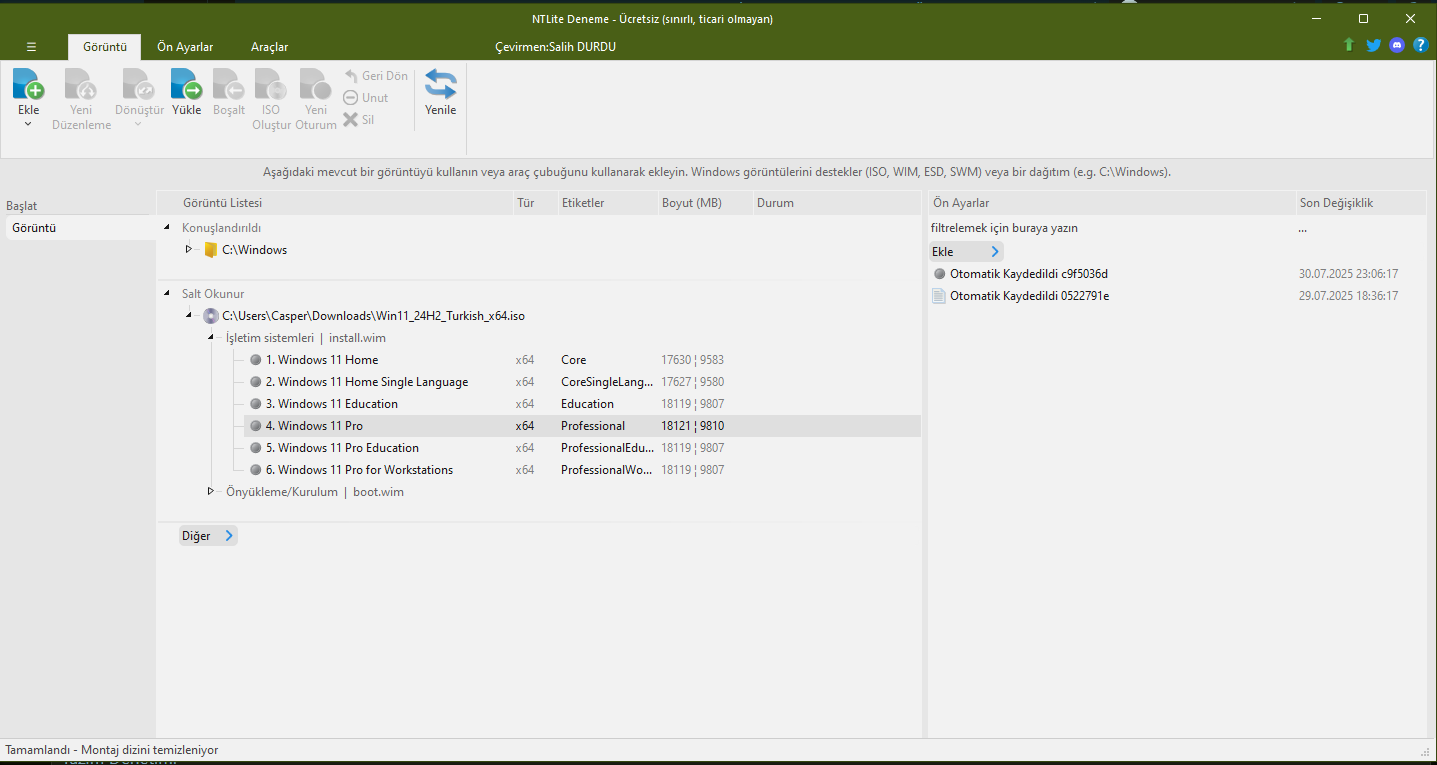Click the status dot beside Windows 11 Education

255,404
